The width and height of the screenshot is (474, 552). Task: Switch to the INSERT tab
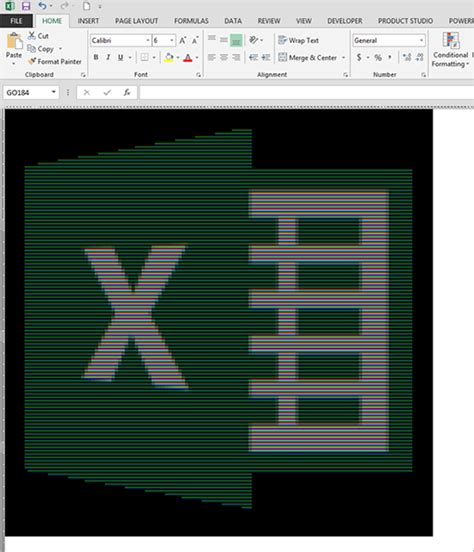click(x=88, y=21)
